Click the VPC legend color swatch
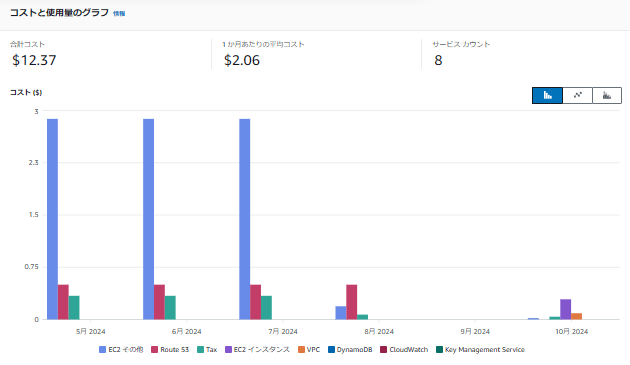The height and width of the screenshot is (365, 630). 301,350
